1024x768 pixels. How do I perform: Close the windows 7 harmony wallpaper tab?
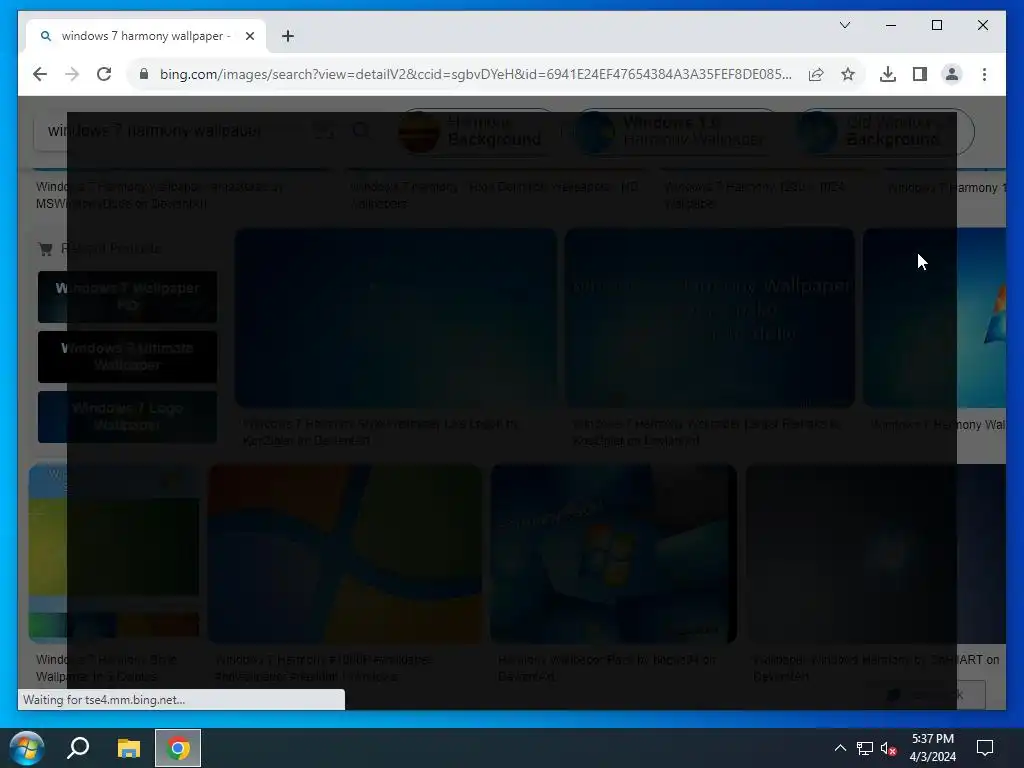[x=249, y=36]
